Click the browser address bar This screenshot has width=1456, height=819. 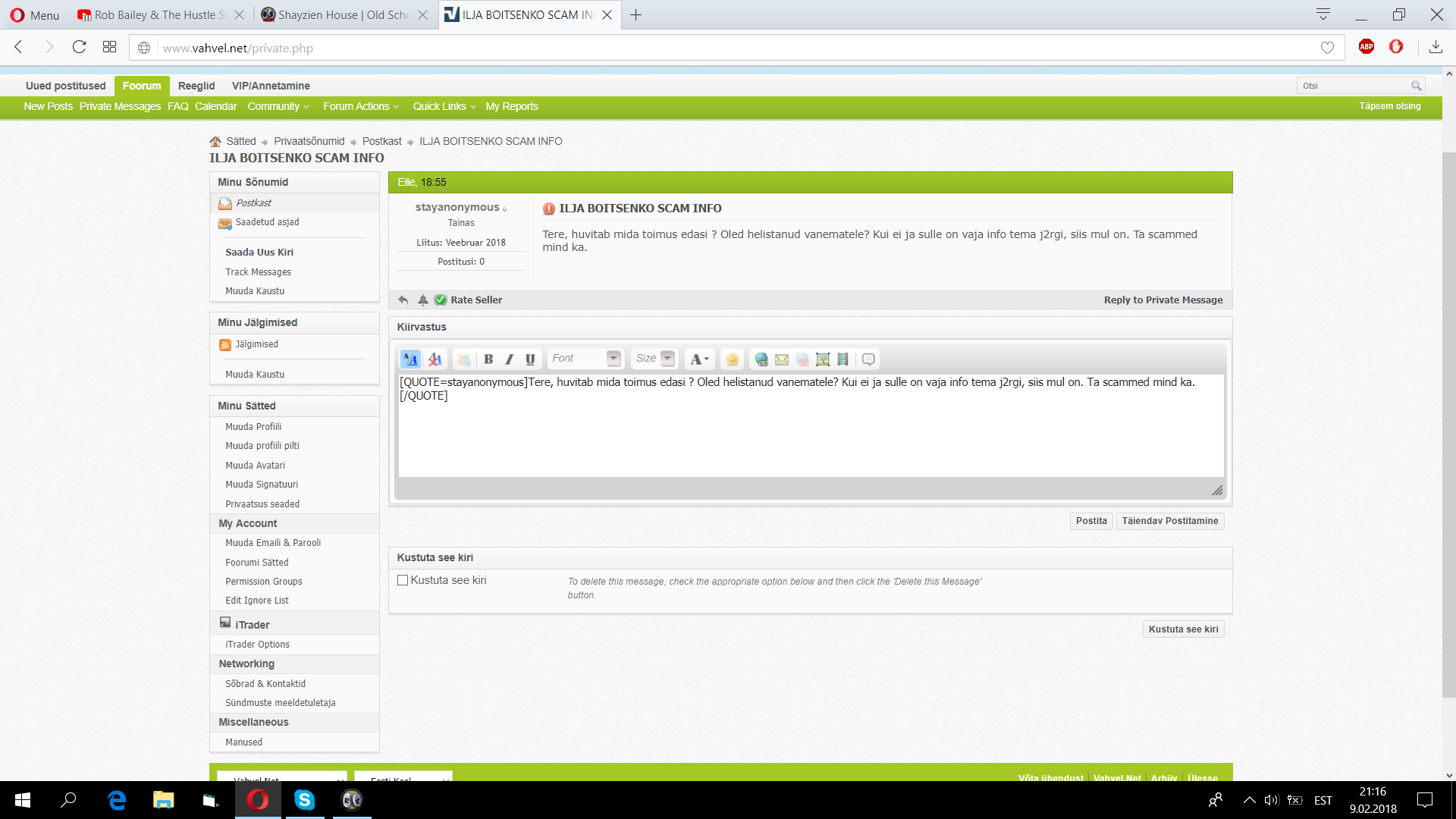pyautogui.click(x=736, y=48)
